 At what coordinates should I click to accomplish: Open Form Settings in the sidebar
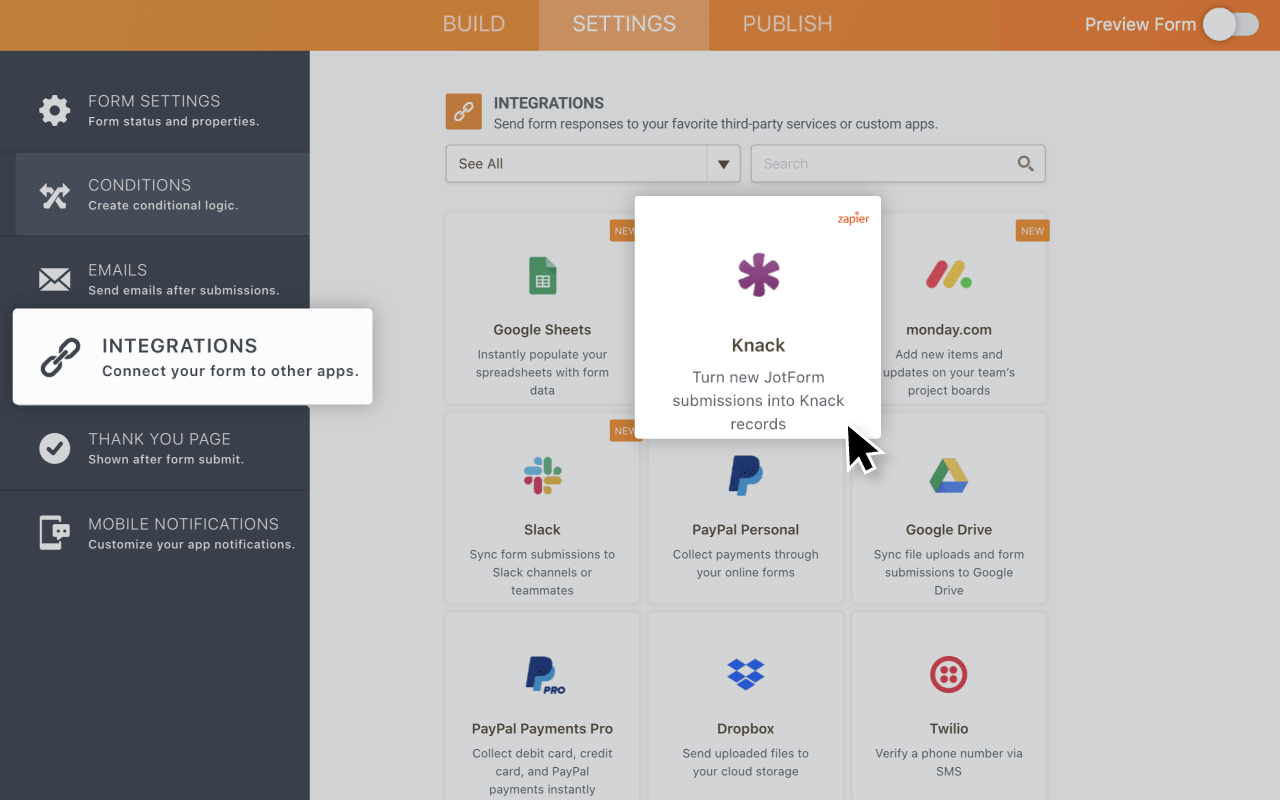pos(155,110)
